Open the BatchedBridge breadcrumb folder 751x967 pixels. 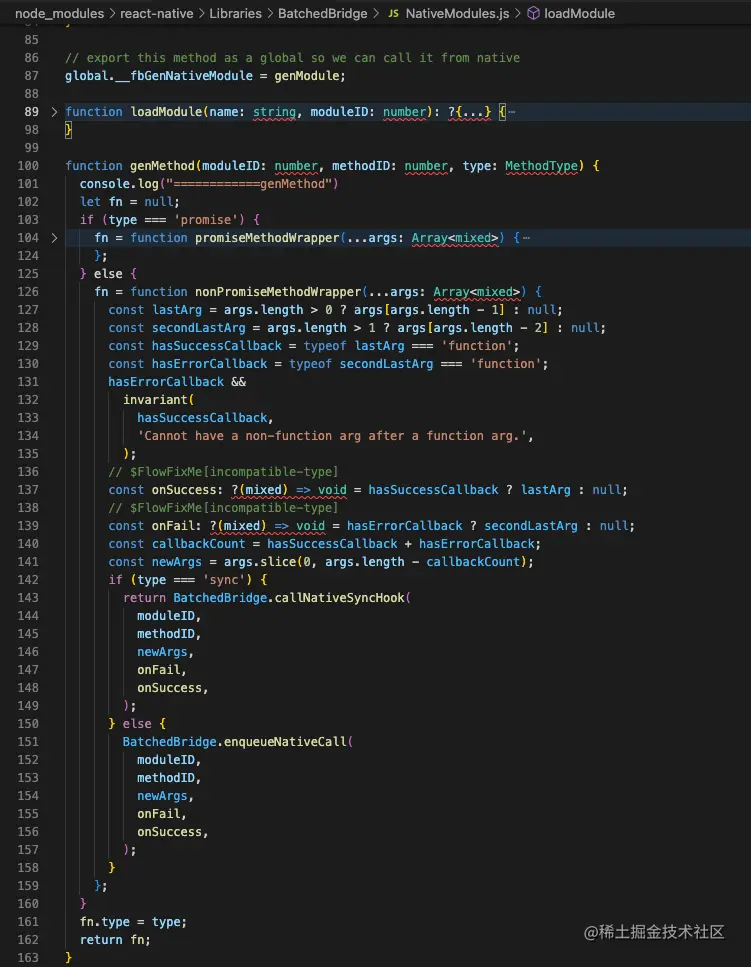322,13
